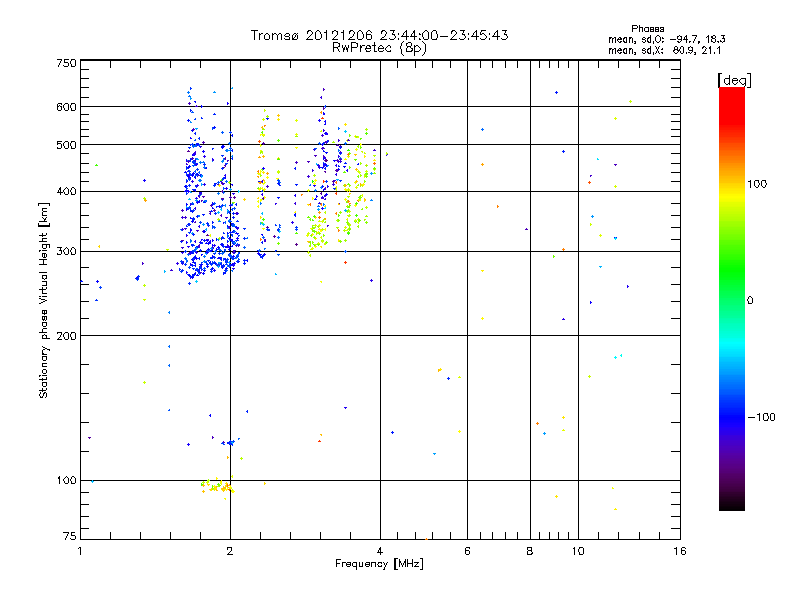800x600 pixels.
Task: Click the "Frequency [MHz]" axis label
Action: 379,564
